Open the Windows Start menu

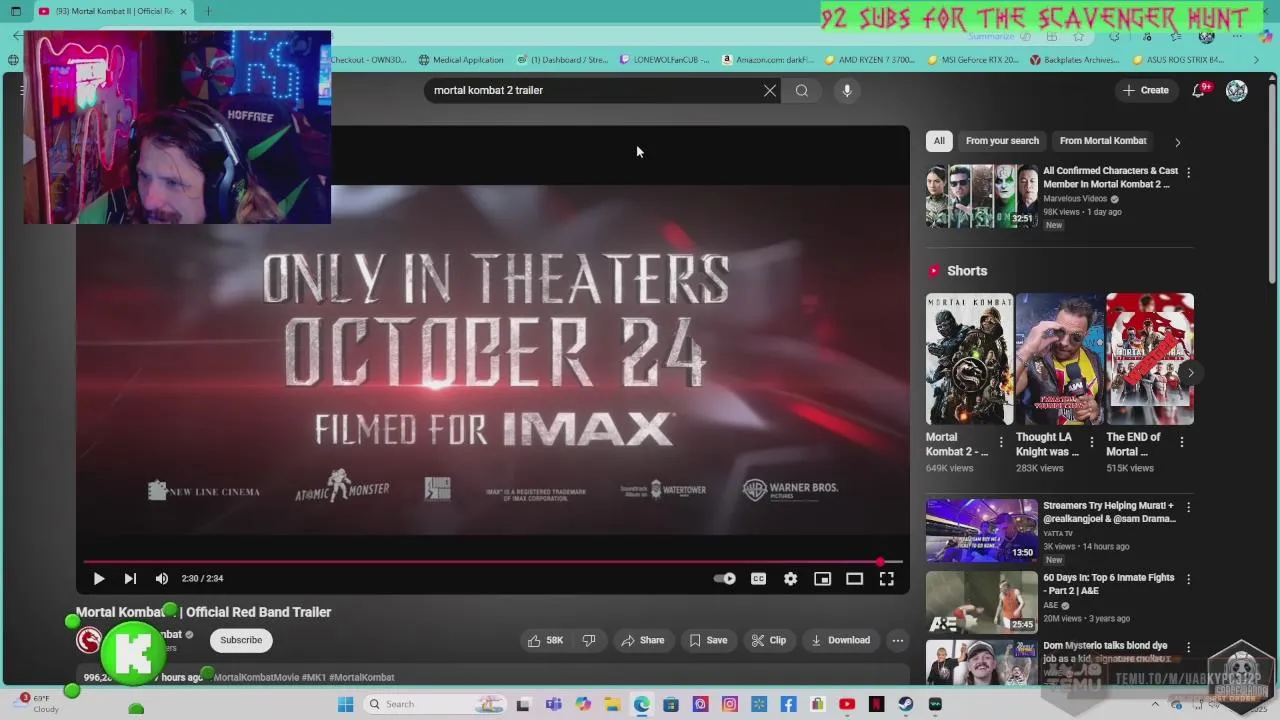pos(345,704)
